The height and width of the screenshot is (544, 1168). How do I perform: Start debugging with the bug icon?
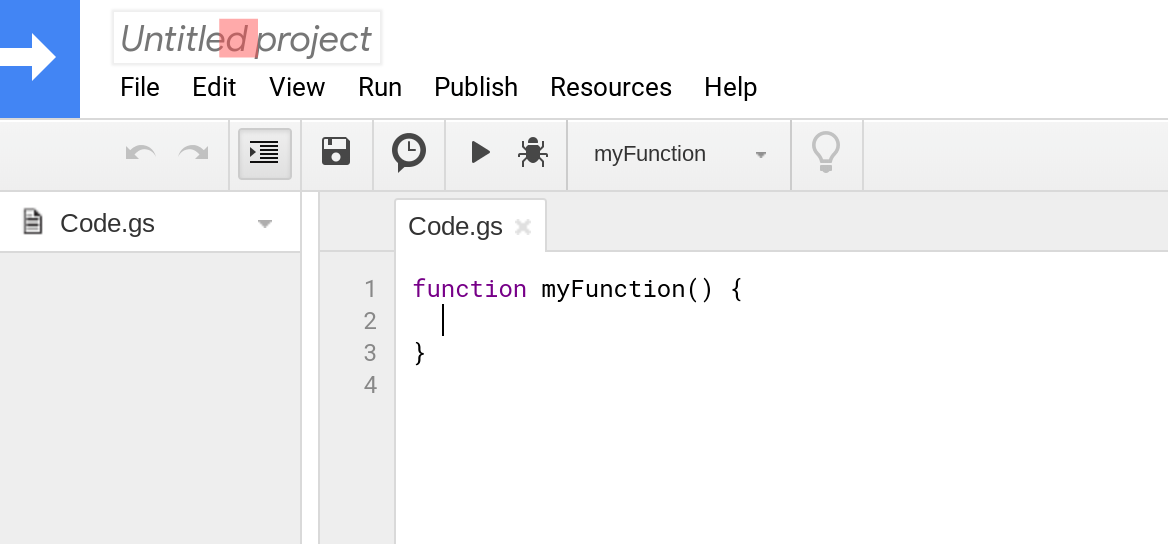coord(533,153)
